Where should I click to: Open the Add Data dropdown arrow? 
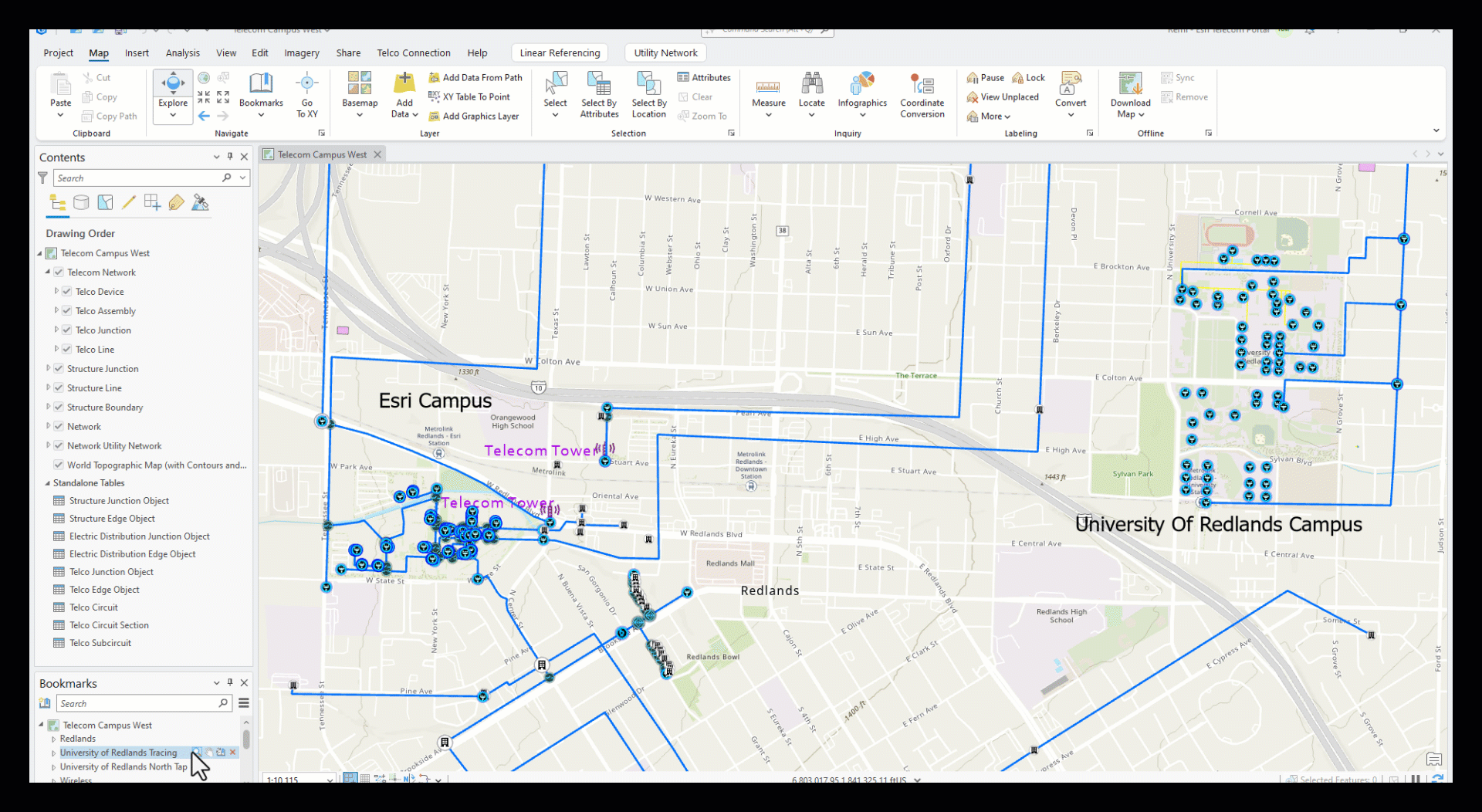415,114
